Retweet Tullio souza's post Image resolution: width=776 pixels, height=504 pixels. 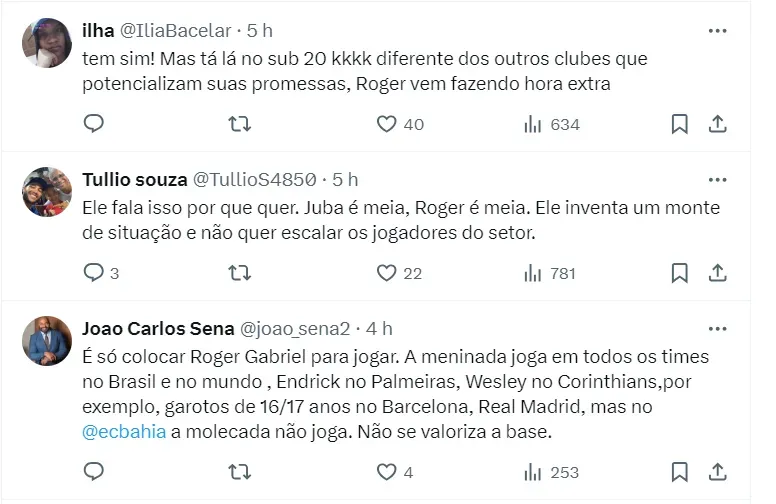[240, 272]
